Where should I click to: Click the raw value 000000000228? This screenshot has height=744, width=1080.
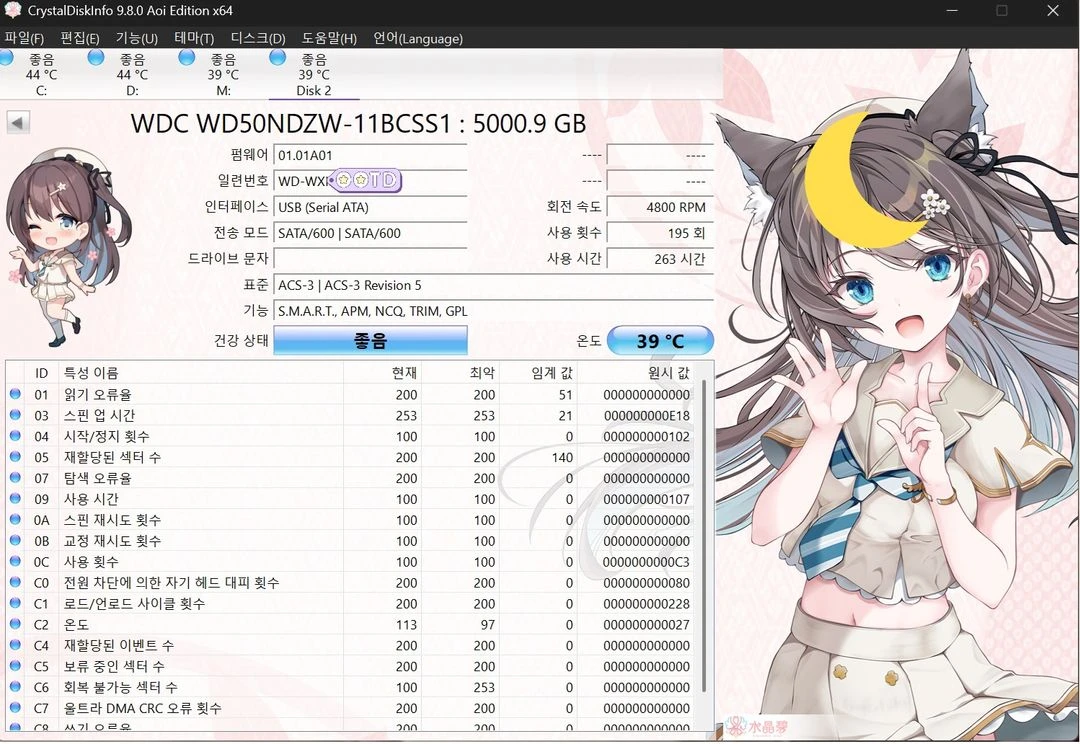pyautogui.click(x=647, y=603)
